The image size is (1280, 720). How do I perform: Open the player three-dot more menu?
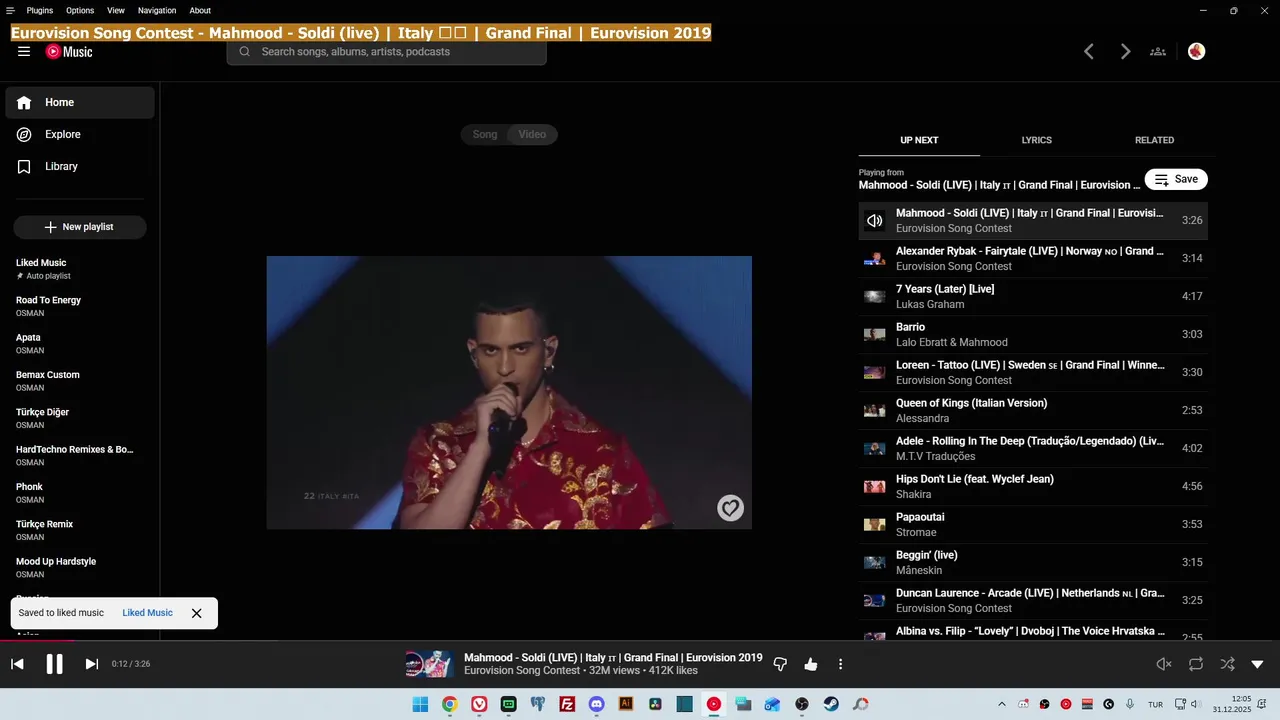click(841, 664)
